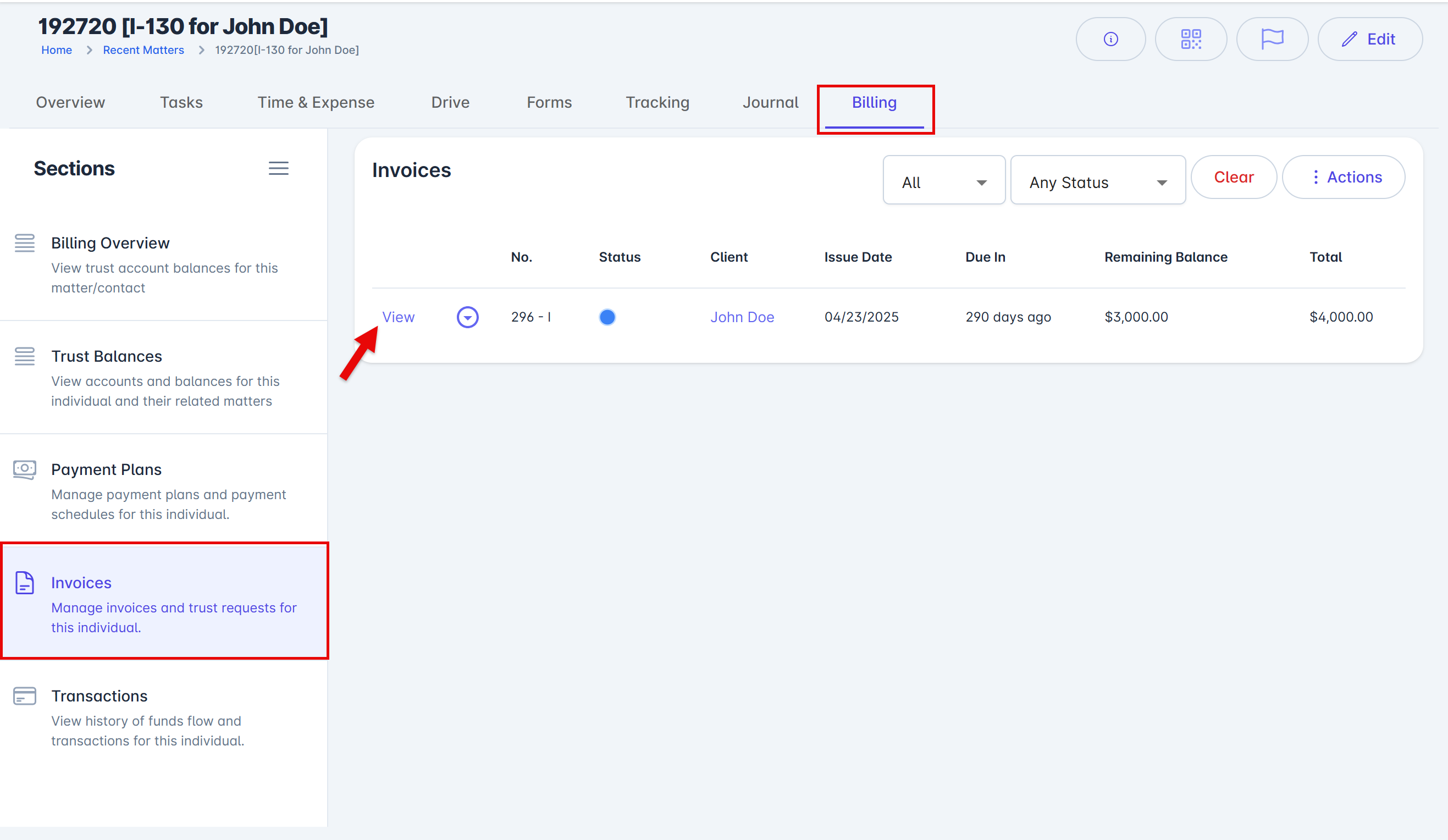Go to Recent Matters breadcrumb
1448x840 pixels.
coord(143,50)
